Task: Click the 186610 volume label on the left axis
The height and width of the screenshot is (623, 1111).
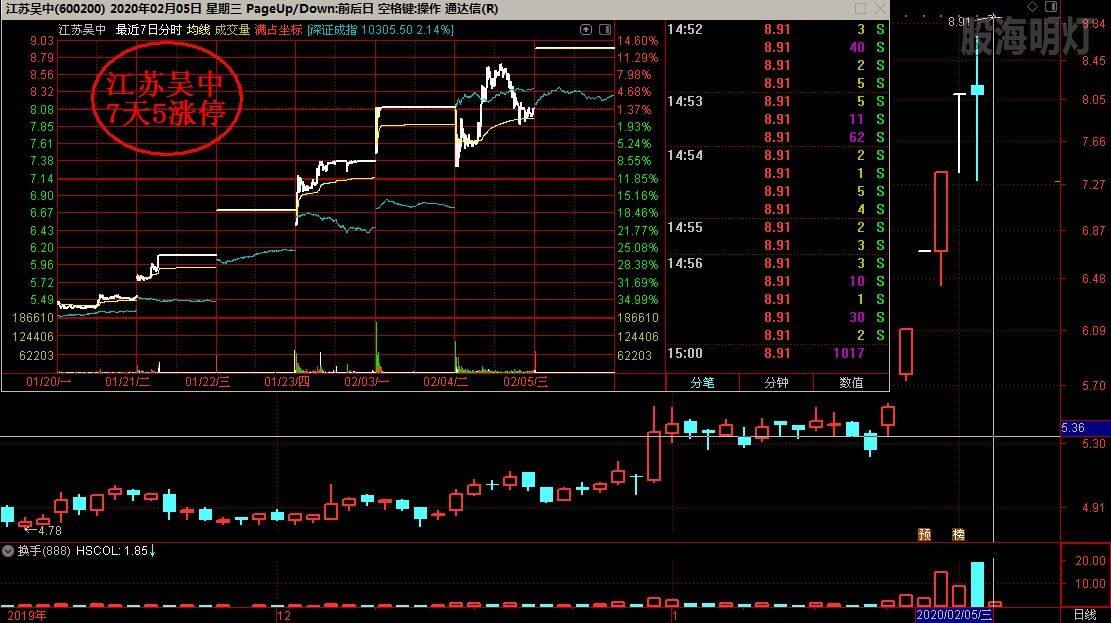Action: coord(33,318)
